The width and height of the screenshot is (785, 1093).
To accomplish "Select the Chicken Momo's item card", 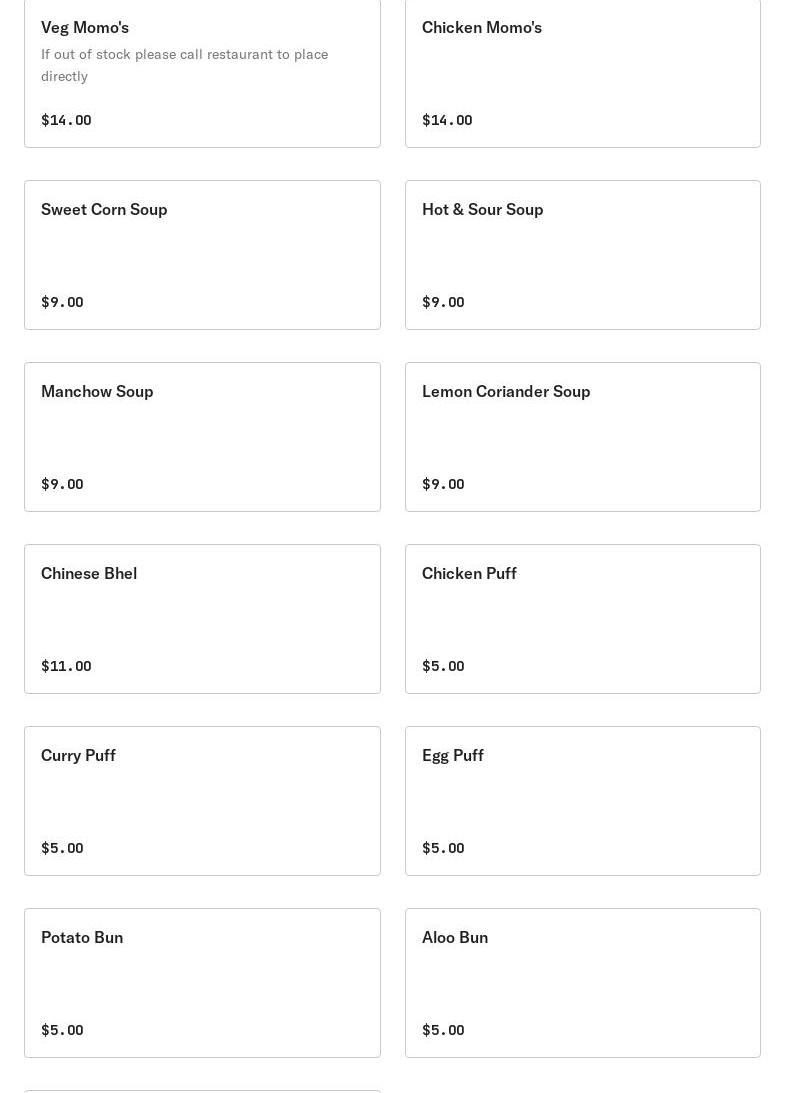I will pos(582,70).
